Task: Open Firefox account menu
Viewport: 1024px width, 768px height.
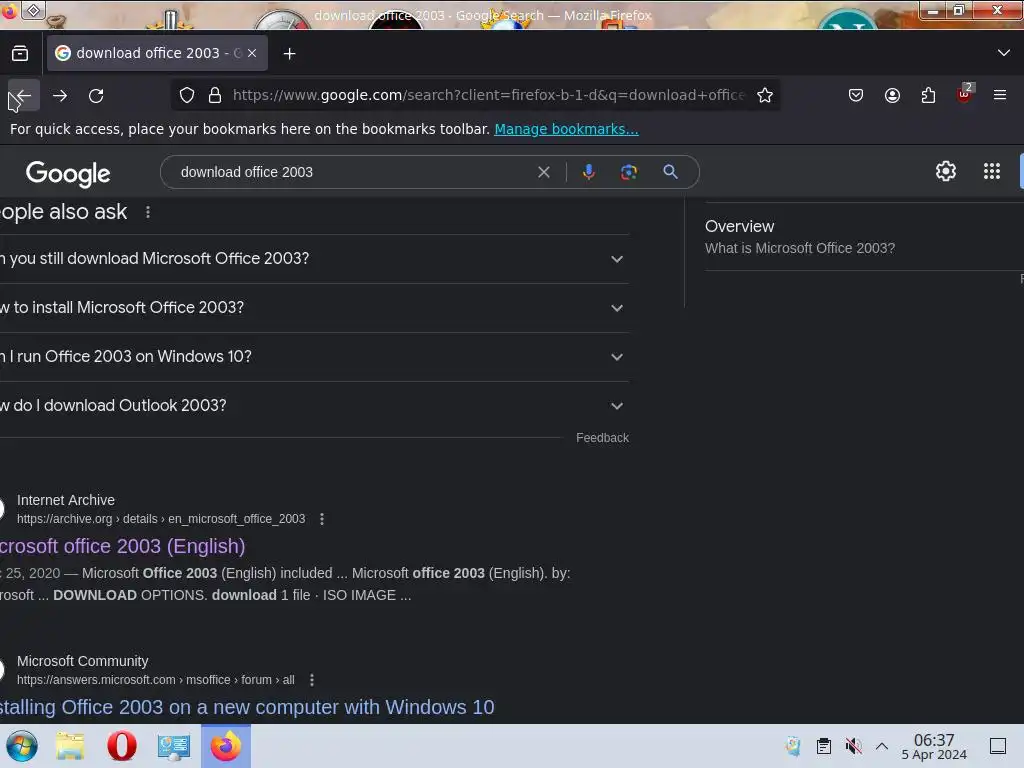Action: point(892,95)
